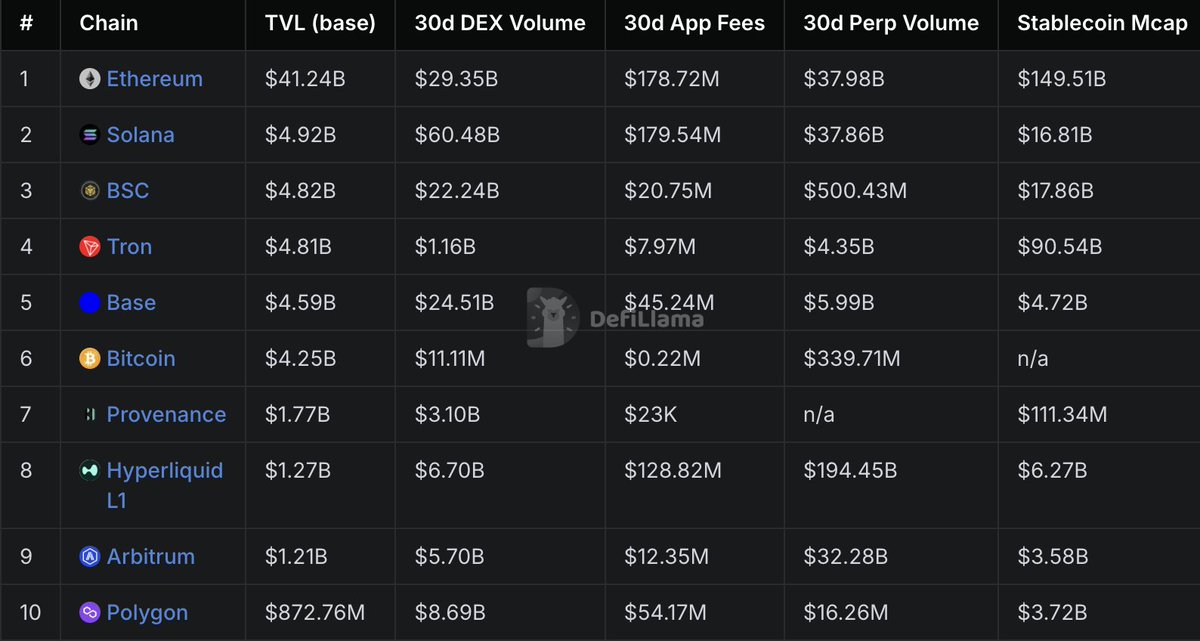Open the Hyperliquid L1 link

pos(165,485)
